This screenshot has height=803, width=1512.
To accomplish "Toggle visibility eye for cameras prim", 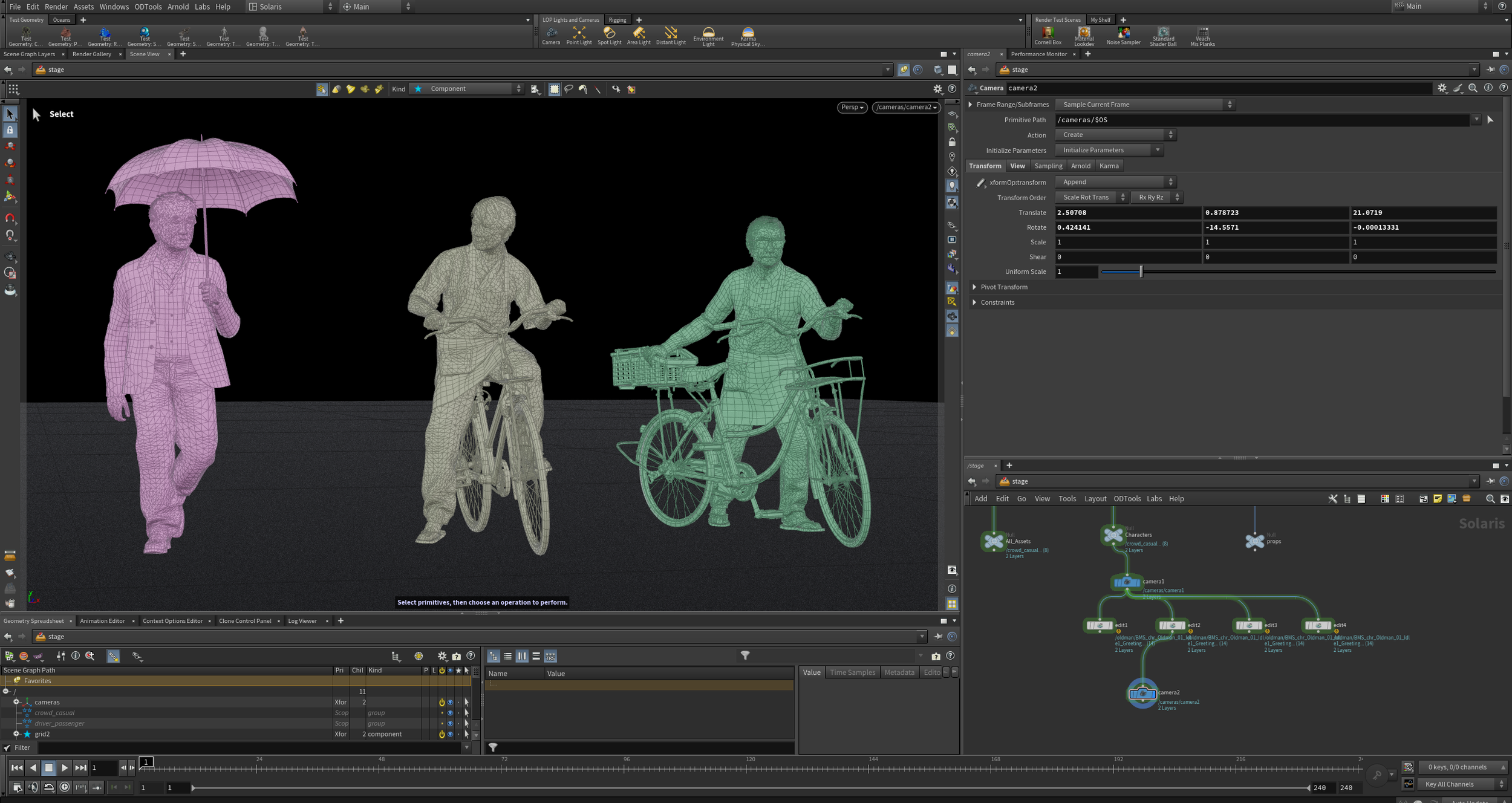I will 450,702.
